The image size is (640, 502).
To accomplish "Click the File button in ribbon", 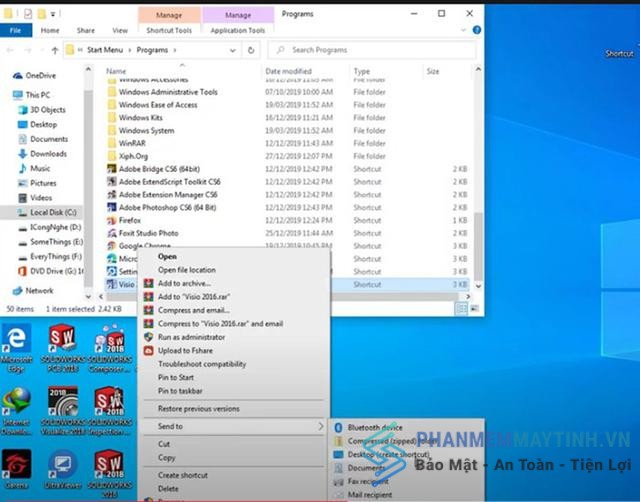I will point(16,30).
